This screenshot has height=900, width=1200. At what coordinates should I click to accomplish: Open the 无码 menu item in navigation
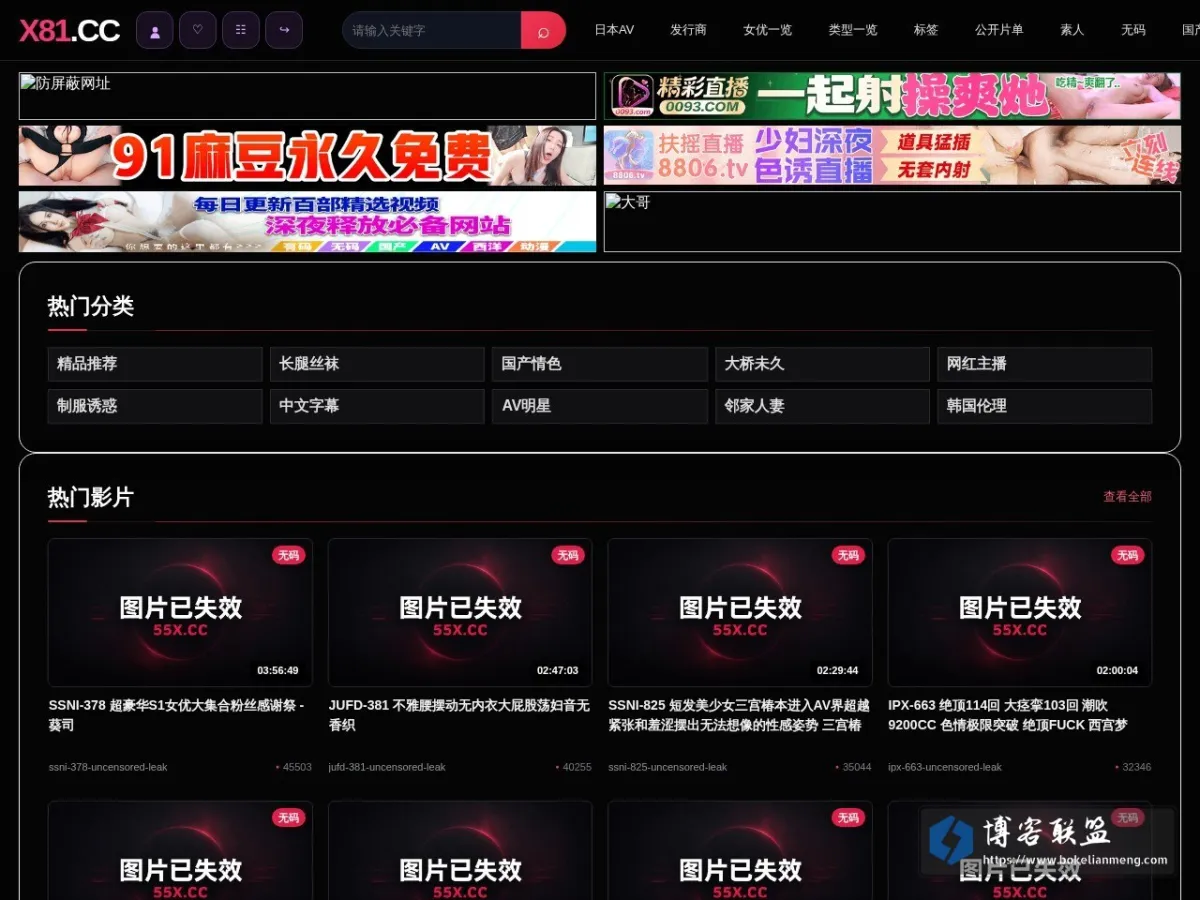[x=1133, y=30]
